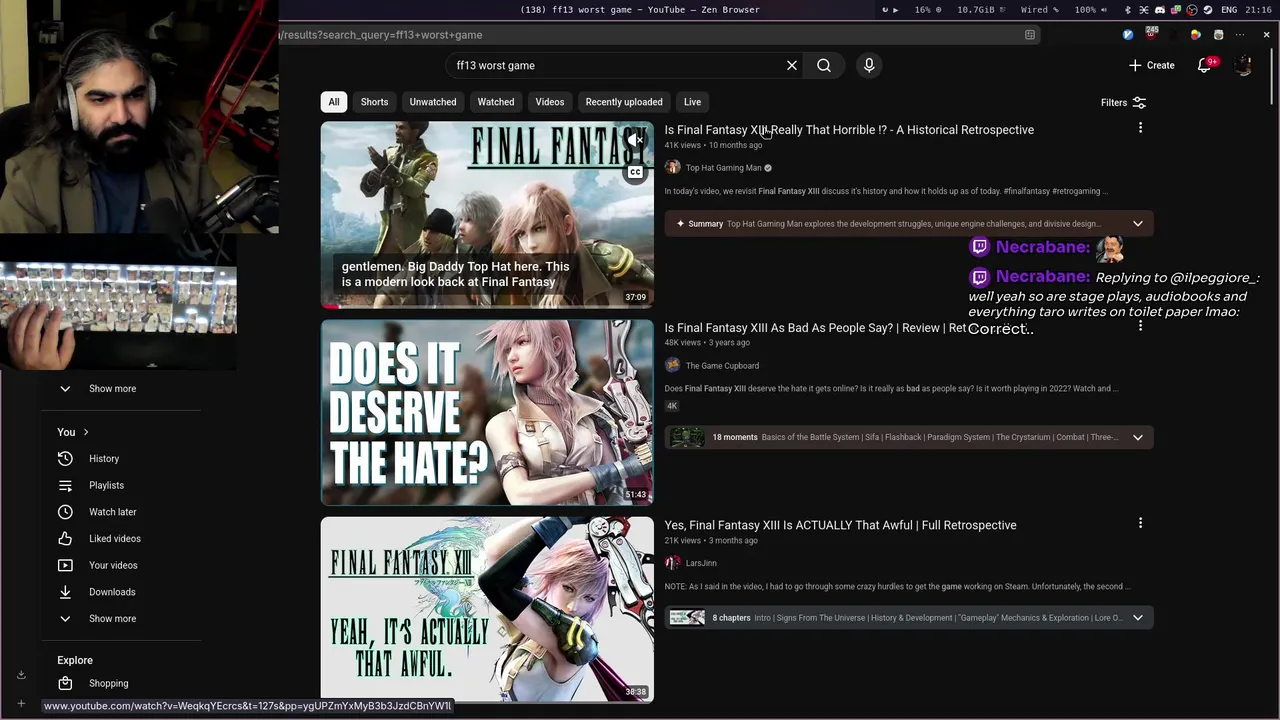Open options for Top Hat Gaming video
The height and width of the screenshot is (720, 1280).
pyautogui.click(x=1140, y=128)
